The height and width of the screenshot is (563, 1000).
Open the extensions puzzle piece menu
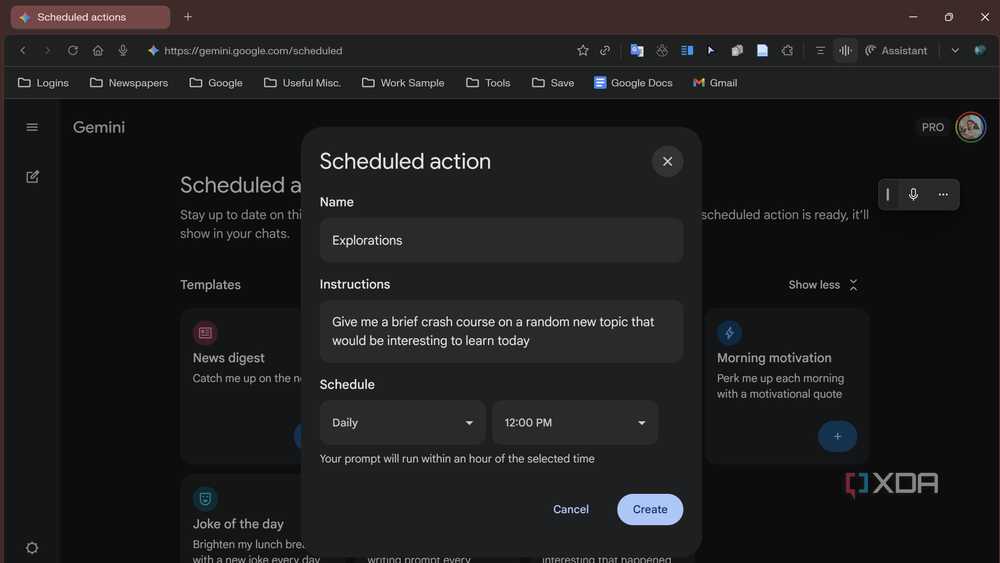[x=787, y=50]
